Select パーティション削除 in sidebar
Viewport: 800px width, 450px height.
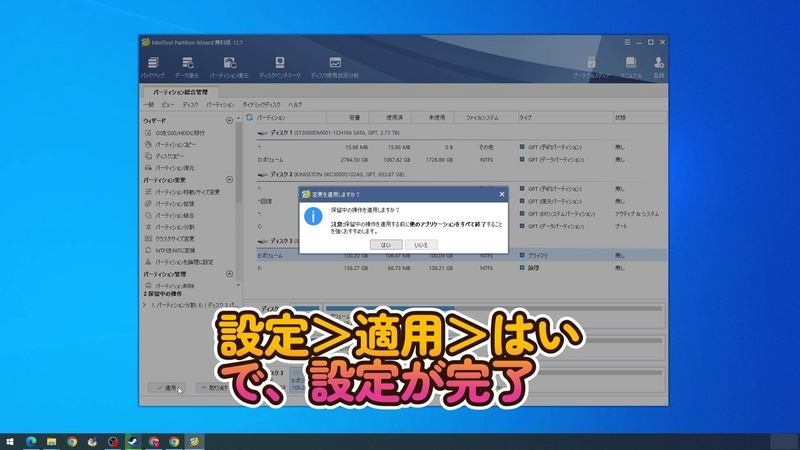coord(169,286)
